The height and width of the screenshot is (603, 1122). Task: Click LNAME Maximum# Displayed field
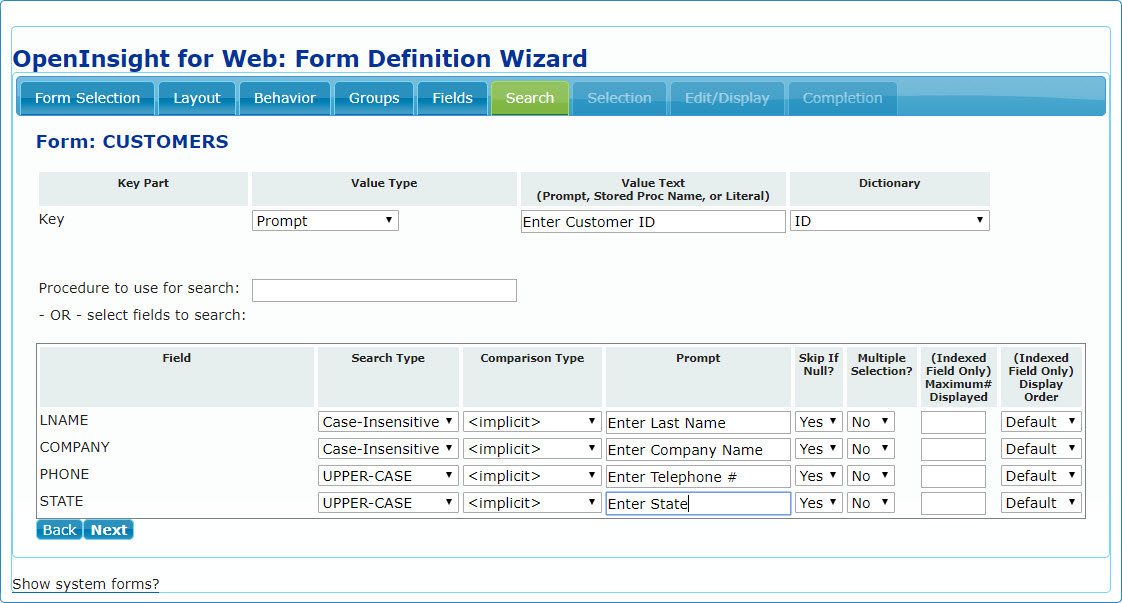click(x=953, y=423)
